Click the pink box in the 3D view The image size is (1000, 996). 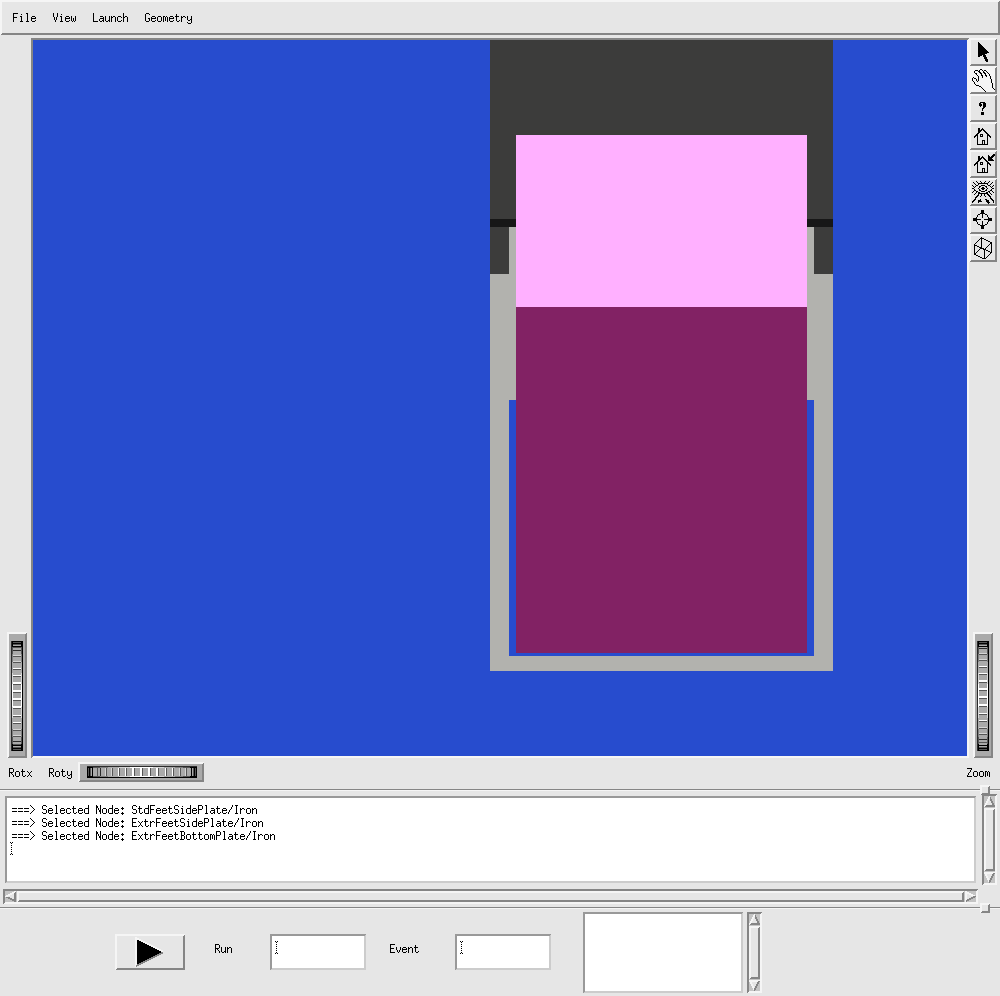pos(661,220)
